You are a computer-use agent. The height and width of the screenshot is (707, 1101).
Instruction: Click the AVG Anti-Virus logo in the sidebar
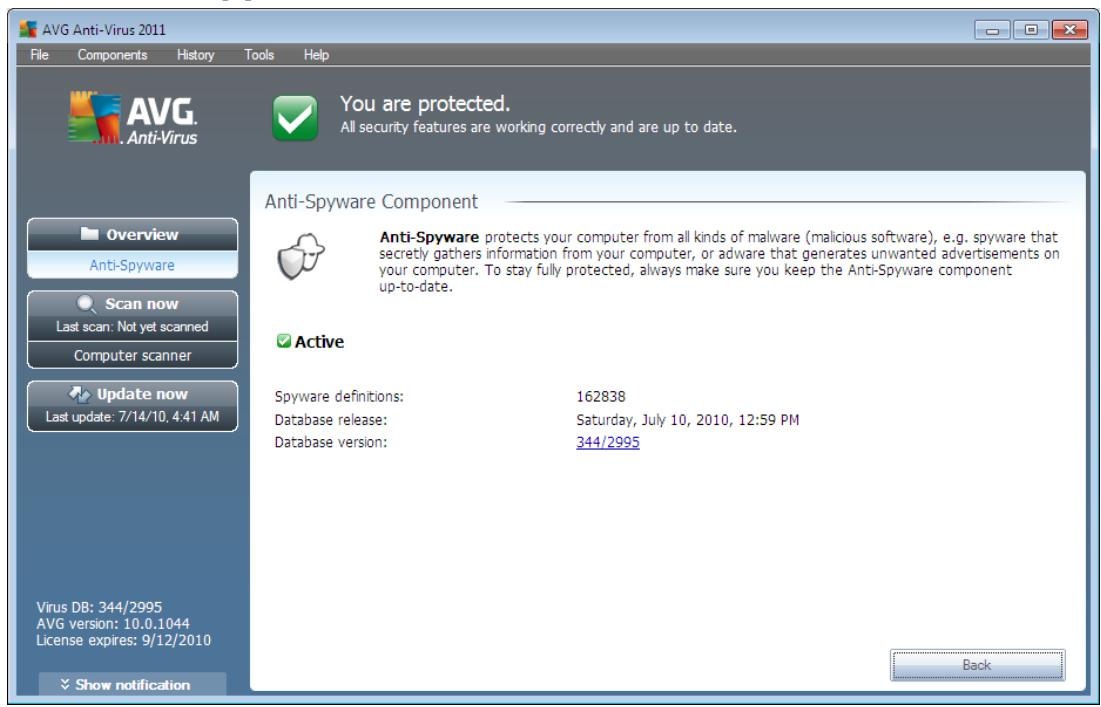[133, 119]
